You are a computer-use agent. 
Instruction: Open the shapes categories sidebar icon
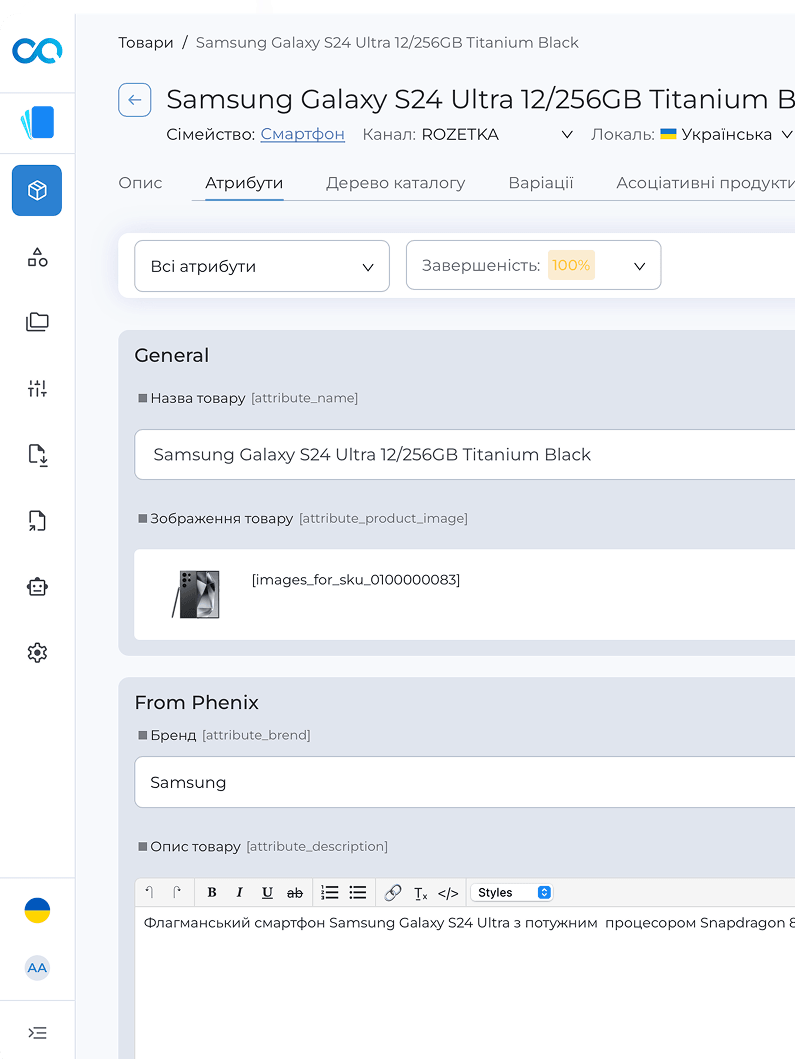click(37, 257)
